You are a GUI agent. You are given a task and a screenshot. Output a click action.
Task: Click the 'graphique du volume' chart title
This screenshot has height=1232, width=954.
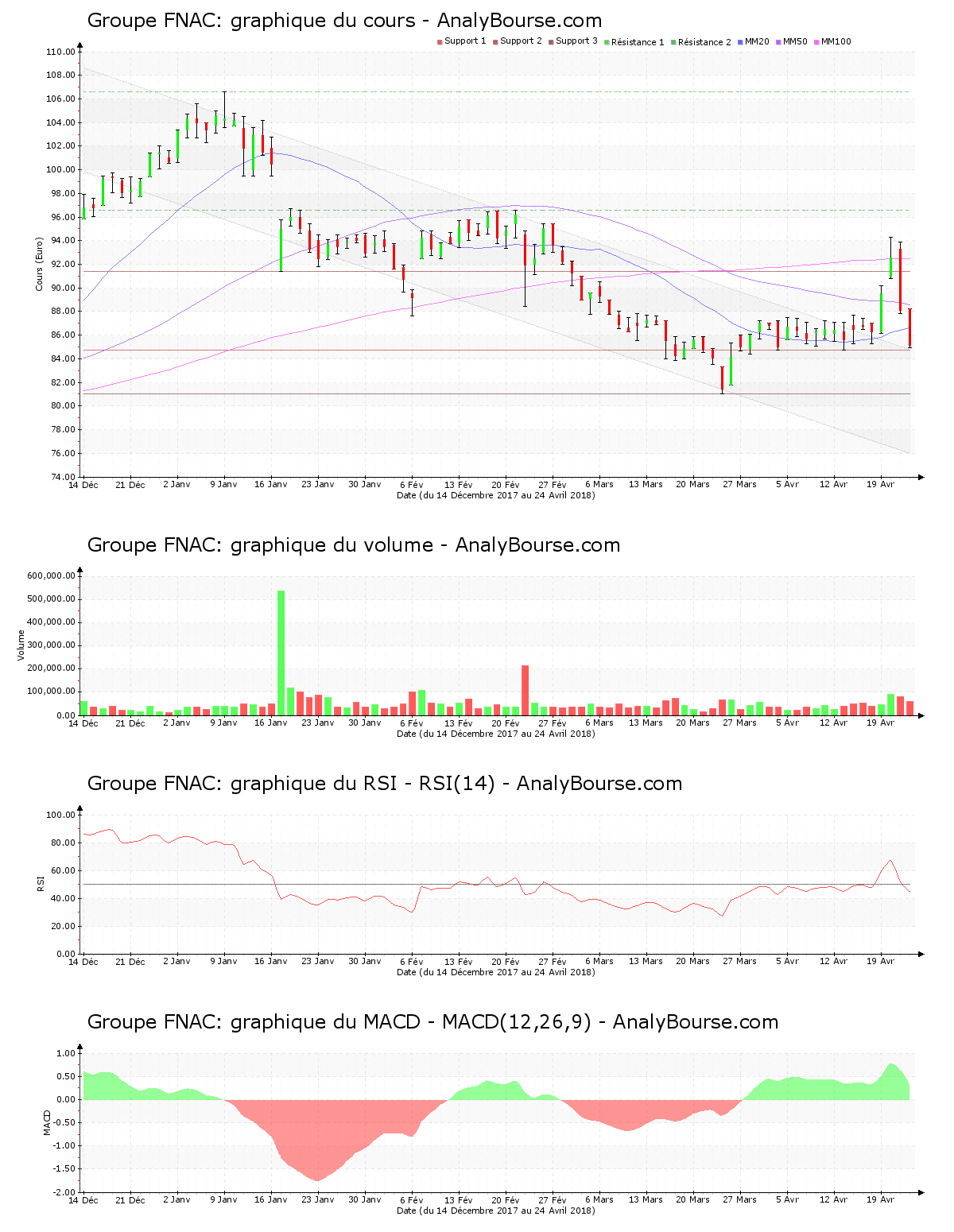[354, 545]
